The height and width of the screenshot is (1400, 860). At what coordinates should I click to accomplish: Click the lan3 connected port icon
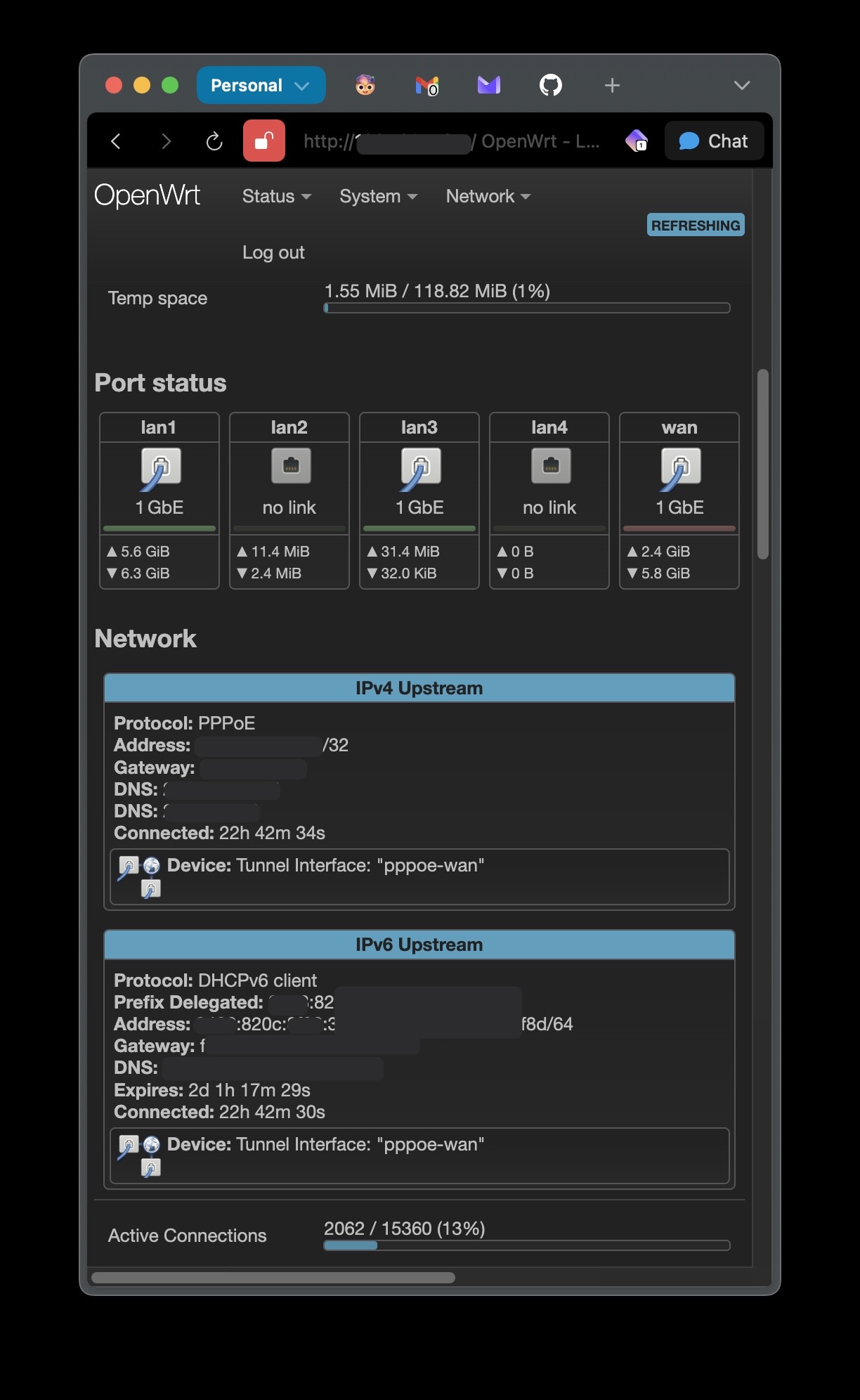(x=419, y=468)
